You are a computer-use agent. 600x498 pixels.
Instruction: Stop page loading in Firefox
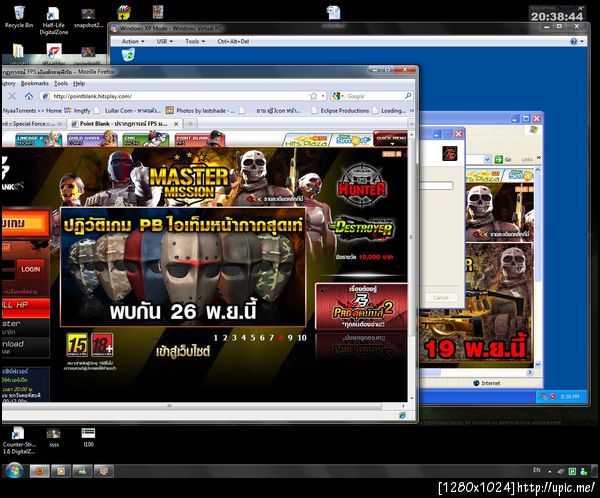tap(12, 96)
